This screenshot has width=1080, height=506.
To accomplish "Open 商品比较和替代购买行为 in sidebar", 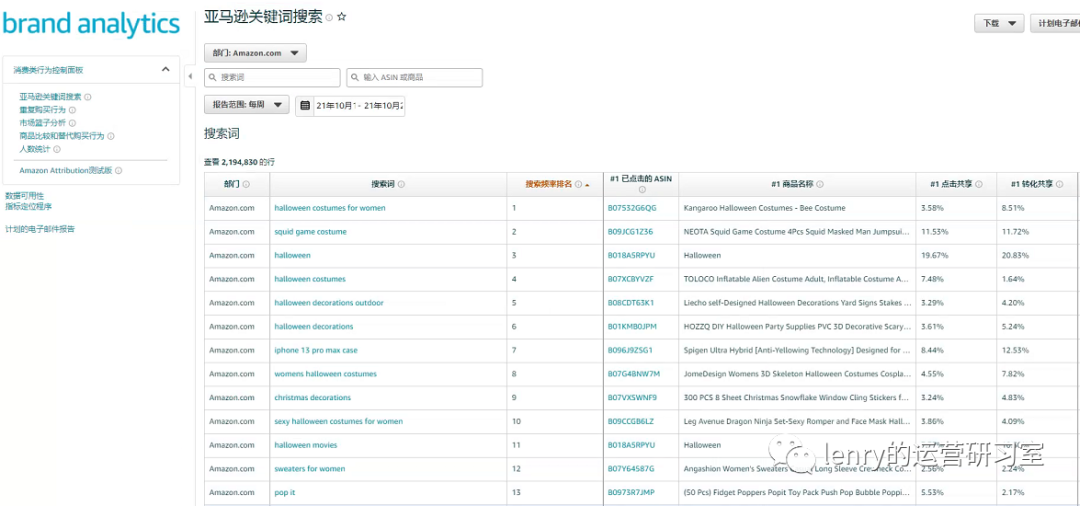I will [x=62, y=136].
